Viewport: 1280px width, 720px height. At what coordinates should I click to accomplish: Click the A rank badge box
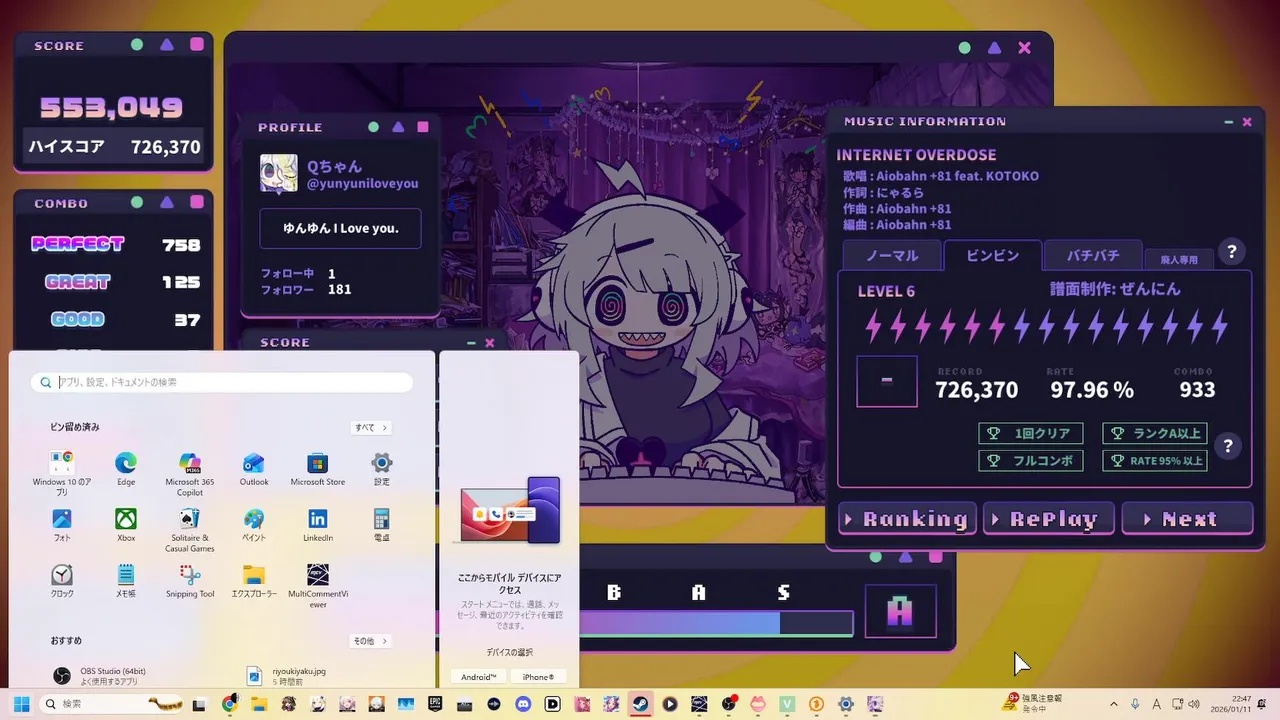(900, 612)
